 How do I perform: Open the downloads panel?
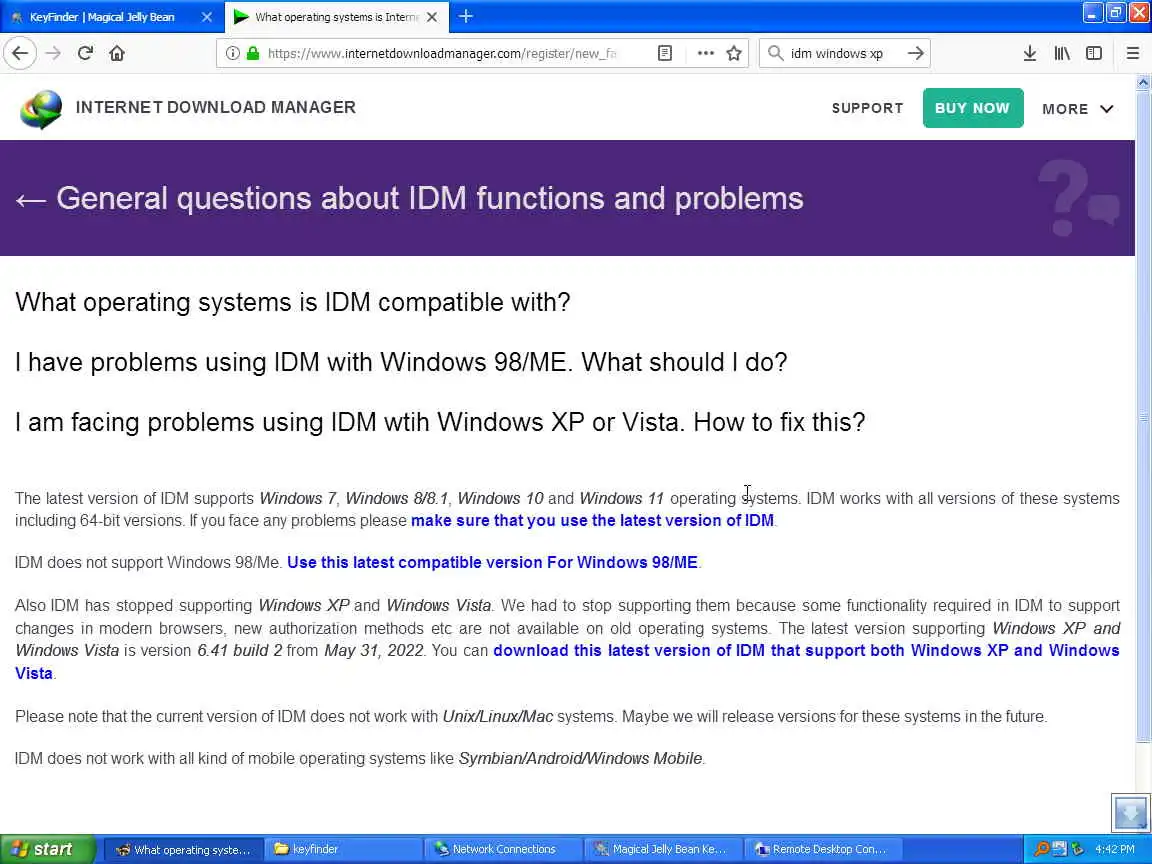coord(1030,53)
